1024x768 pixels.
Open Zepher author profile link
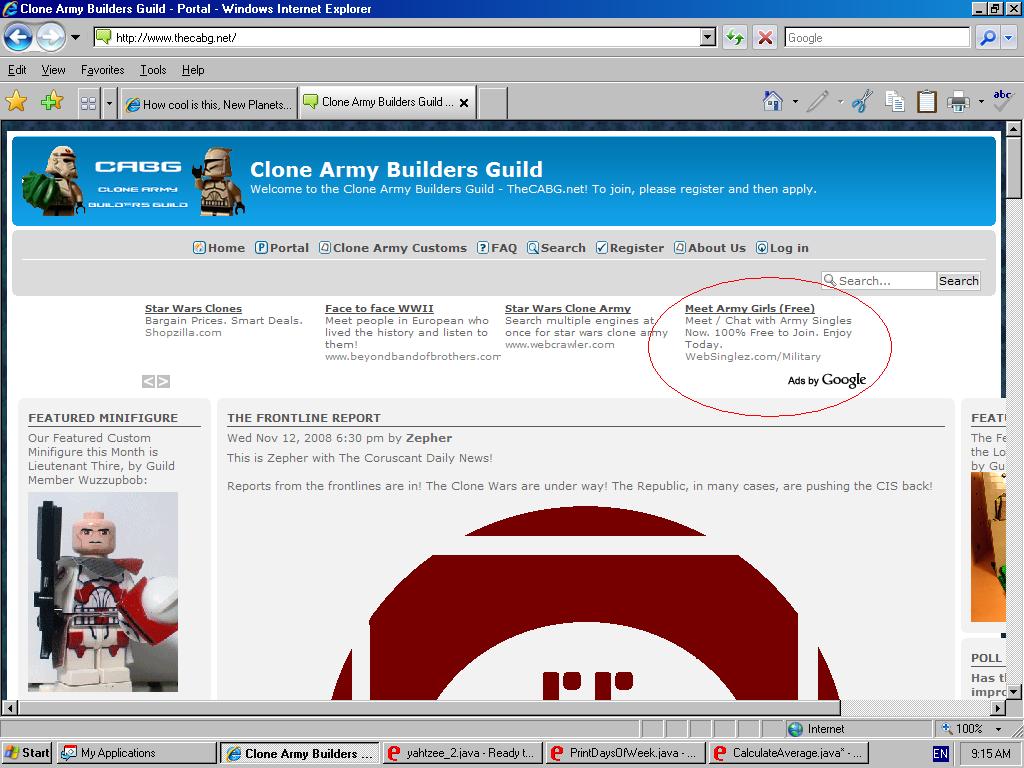point(428,438)
